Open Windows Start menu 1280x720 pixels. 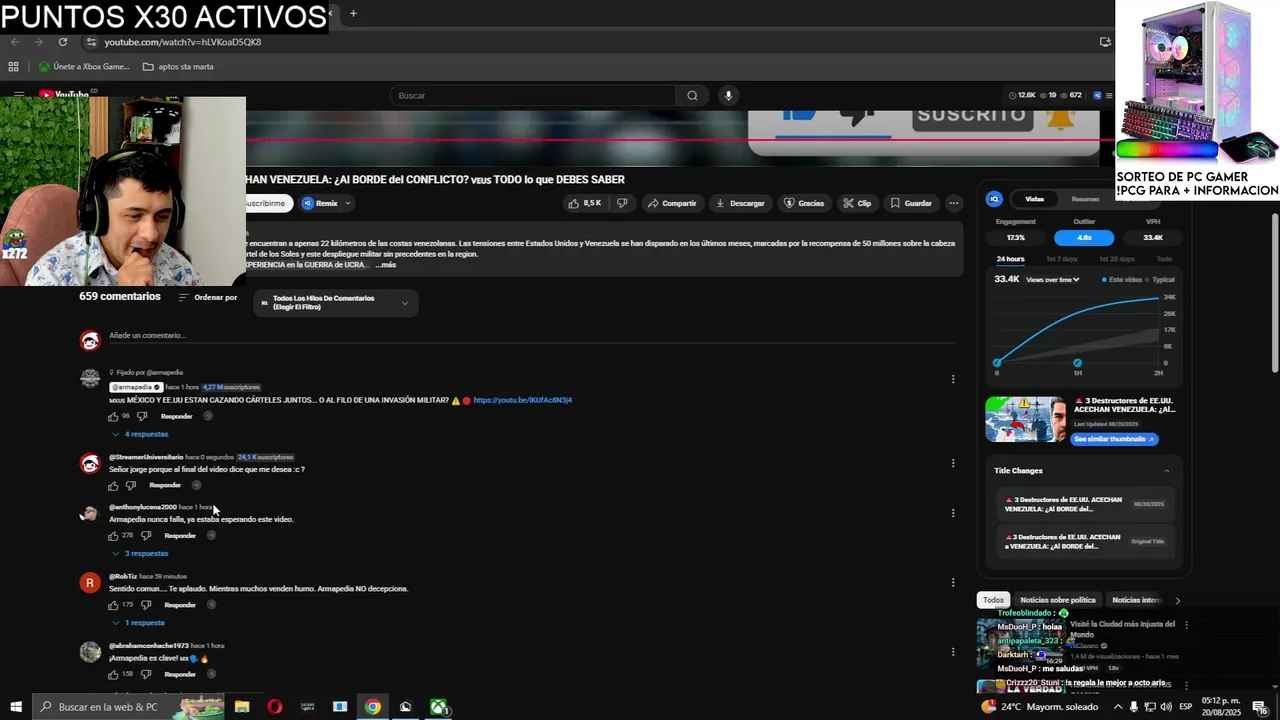tap(15, 707)
